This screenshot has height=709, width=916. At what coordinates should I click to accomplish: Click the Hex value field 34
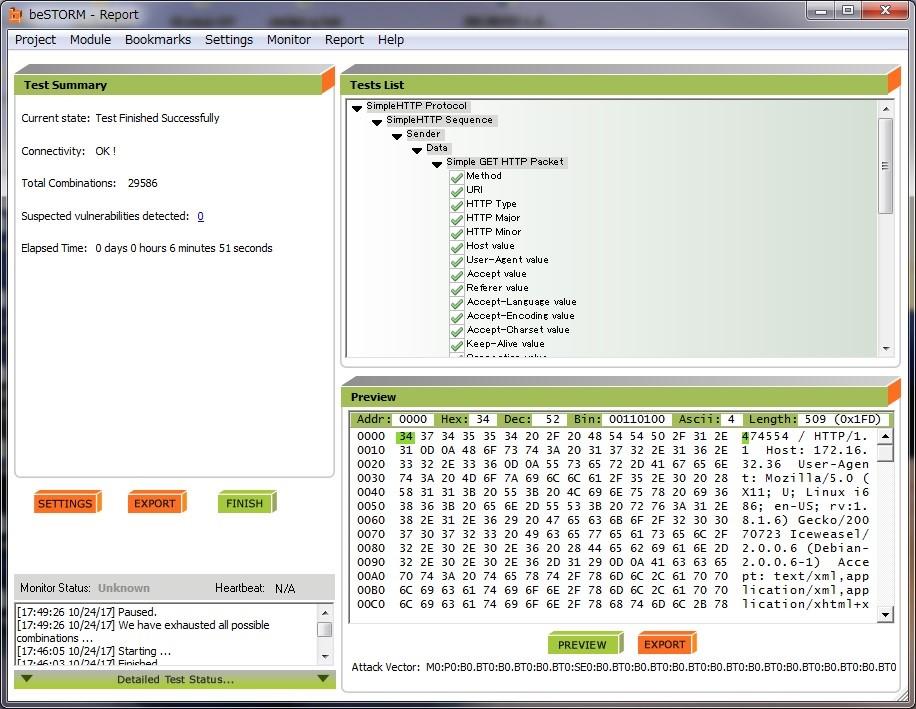tap(483, 419)
